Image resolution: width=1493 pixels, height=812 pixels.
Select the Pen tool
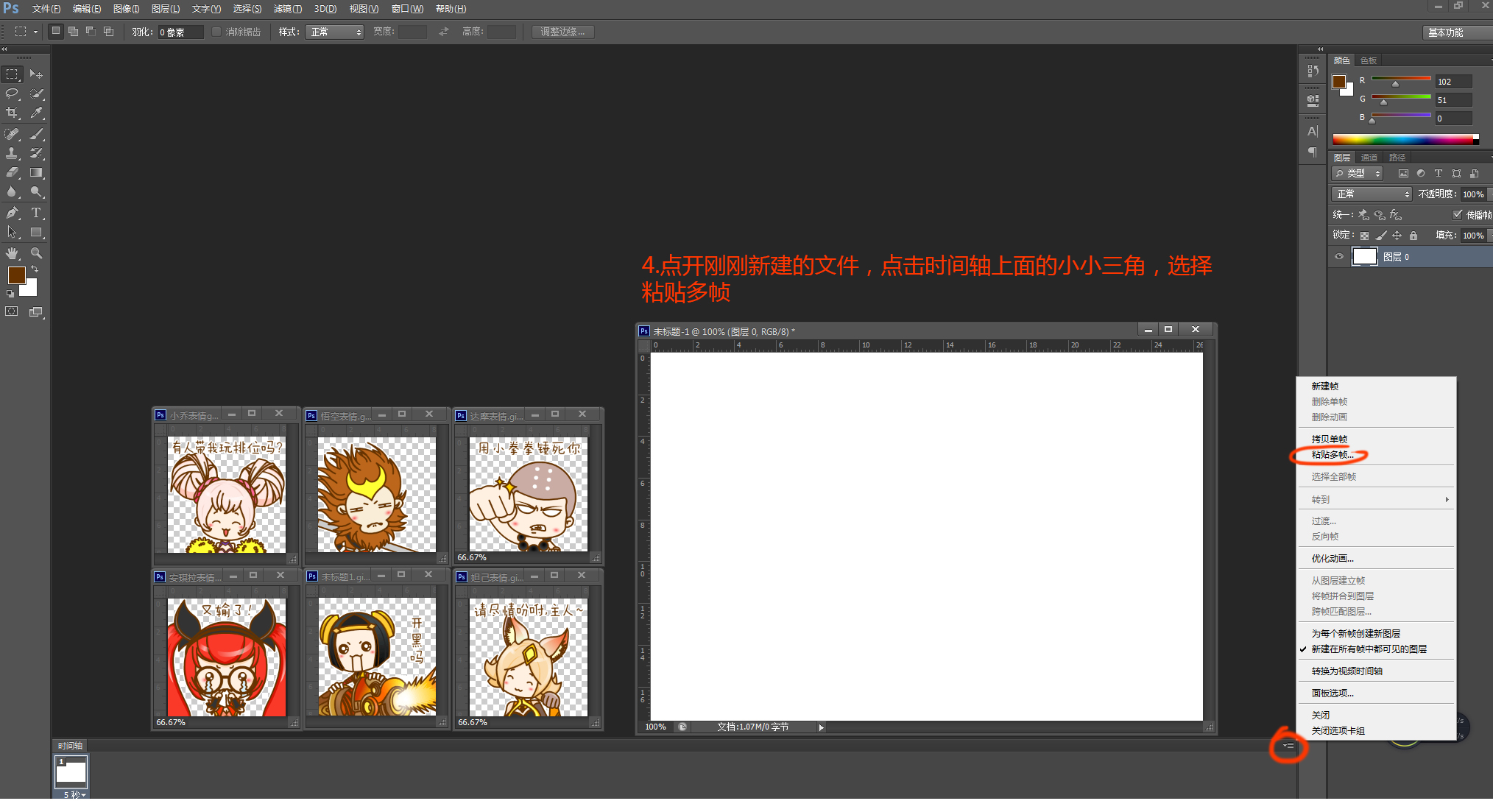[x=13, y=213]
